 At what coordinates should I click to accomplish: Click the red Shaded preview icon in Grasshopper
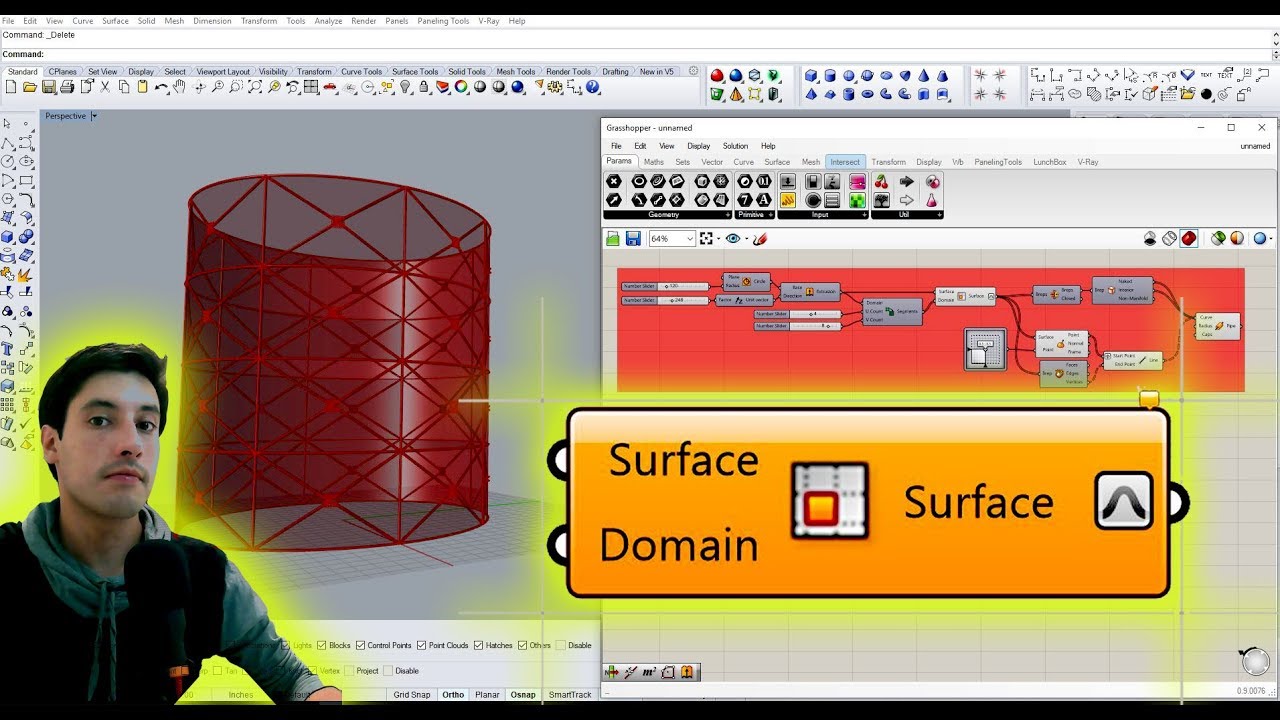1189,238
